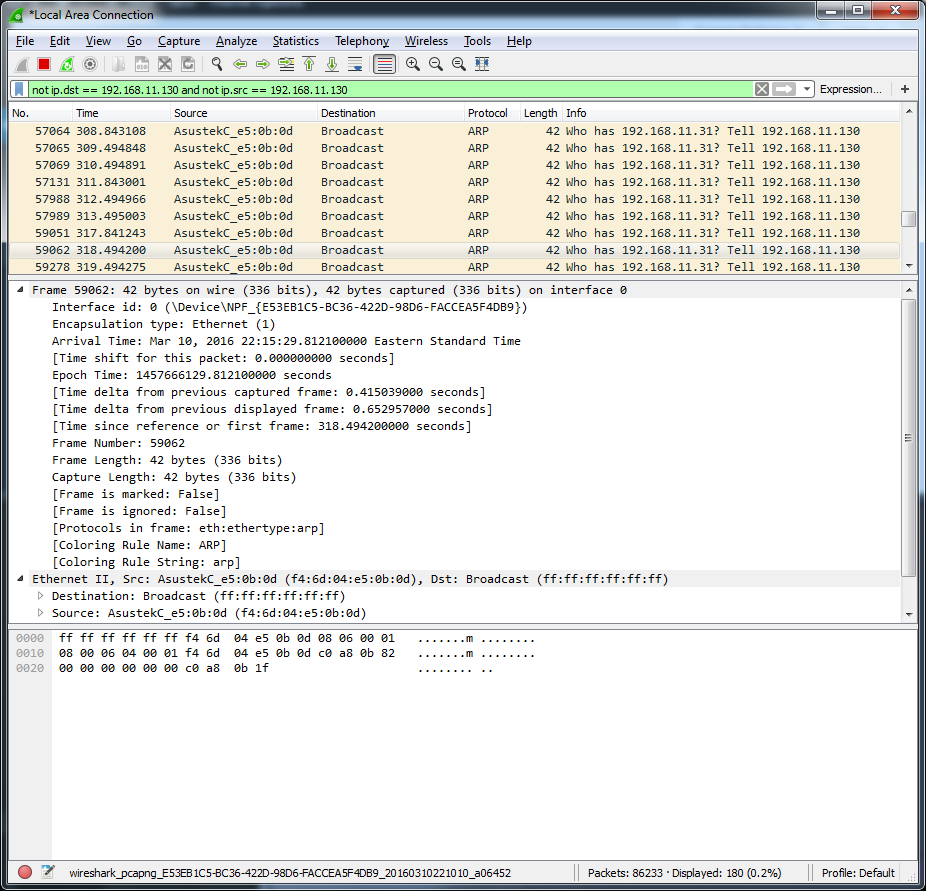Select hex bytes row at offset 0010
The width and height of the screenshot is (926, 891).
pos(227,653)
